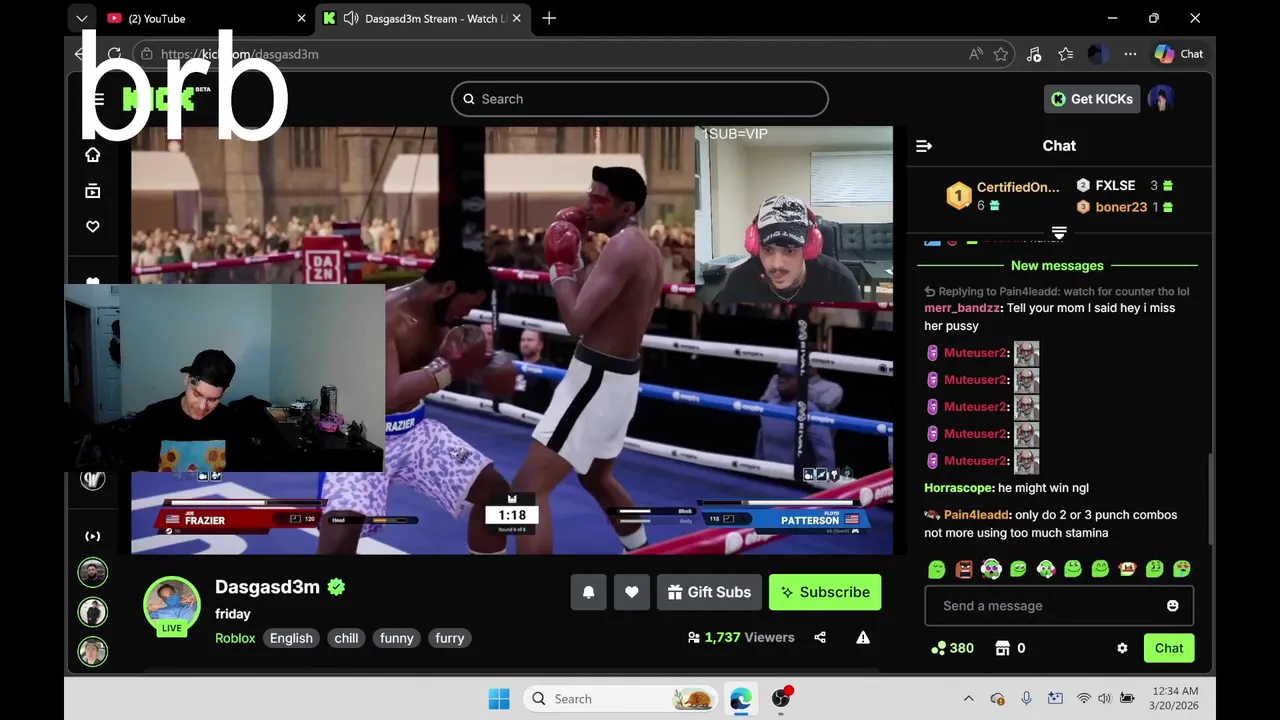Open the last recommended channel avatar in sidebar
Image resolution: width=1280 pixels, height=720 pixels.
[x=93, y=652]
